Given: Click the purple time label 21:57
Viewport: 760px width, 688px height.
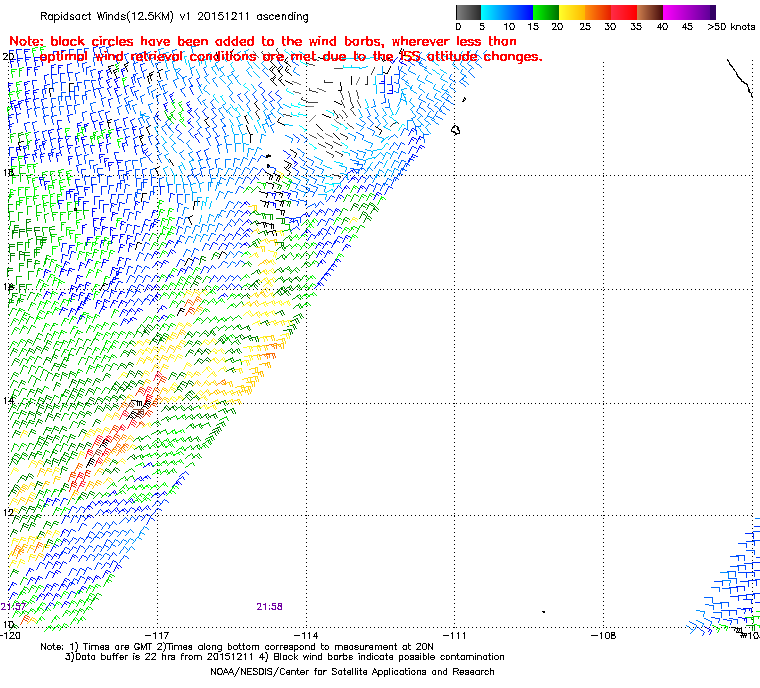Looking at the screenshot, I should tap(13, 607).
